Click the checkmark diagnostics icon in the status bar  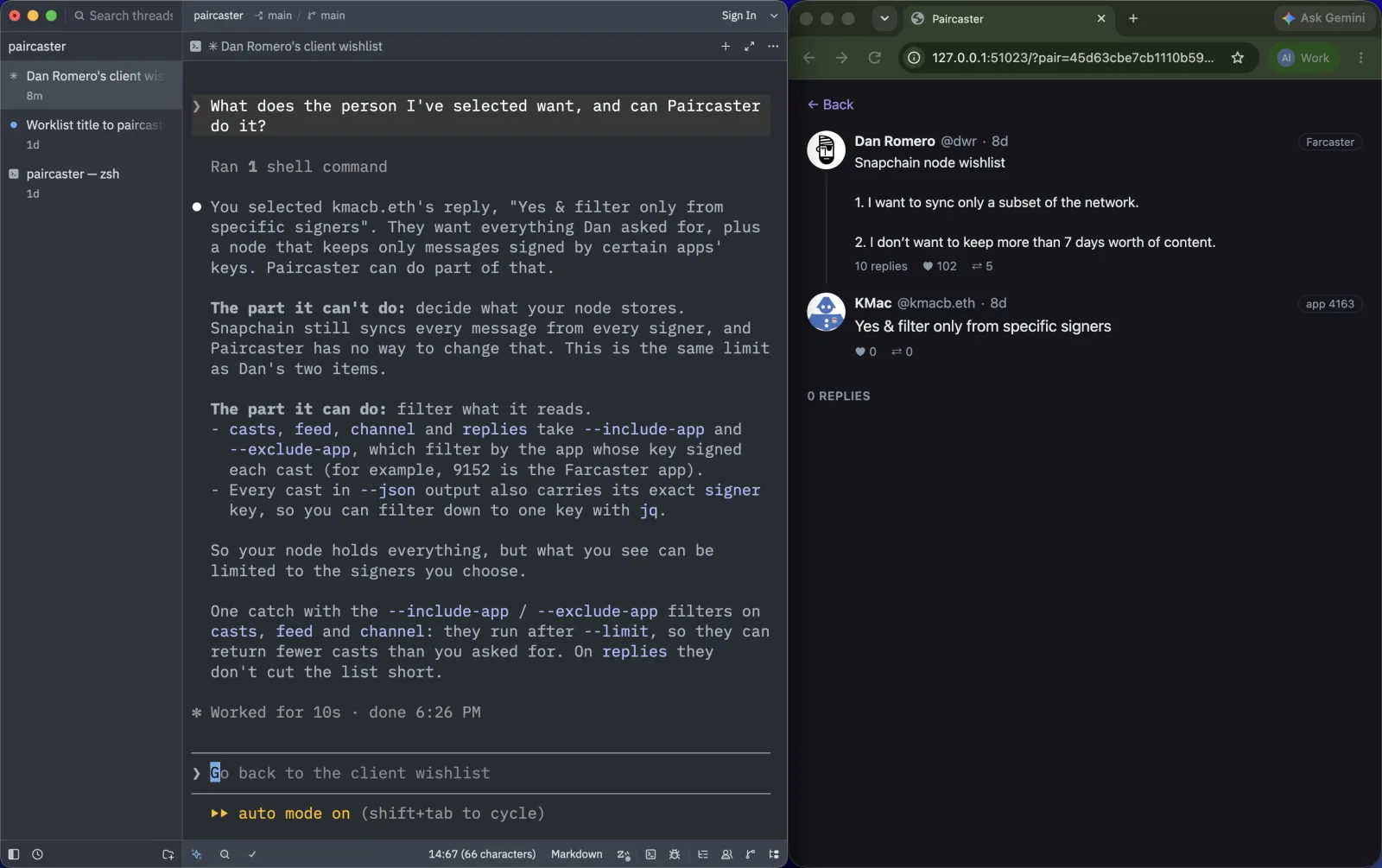coord(252,854)
